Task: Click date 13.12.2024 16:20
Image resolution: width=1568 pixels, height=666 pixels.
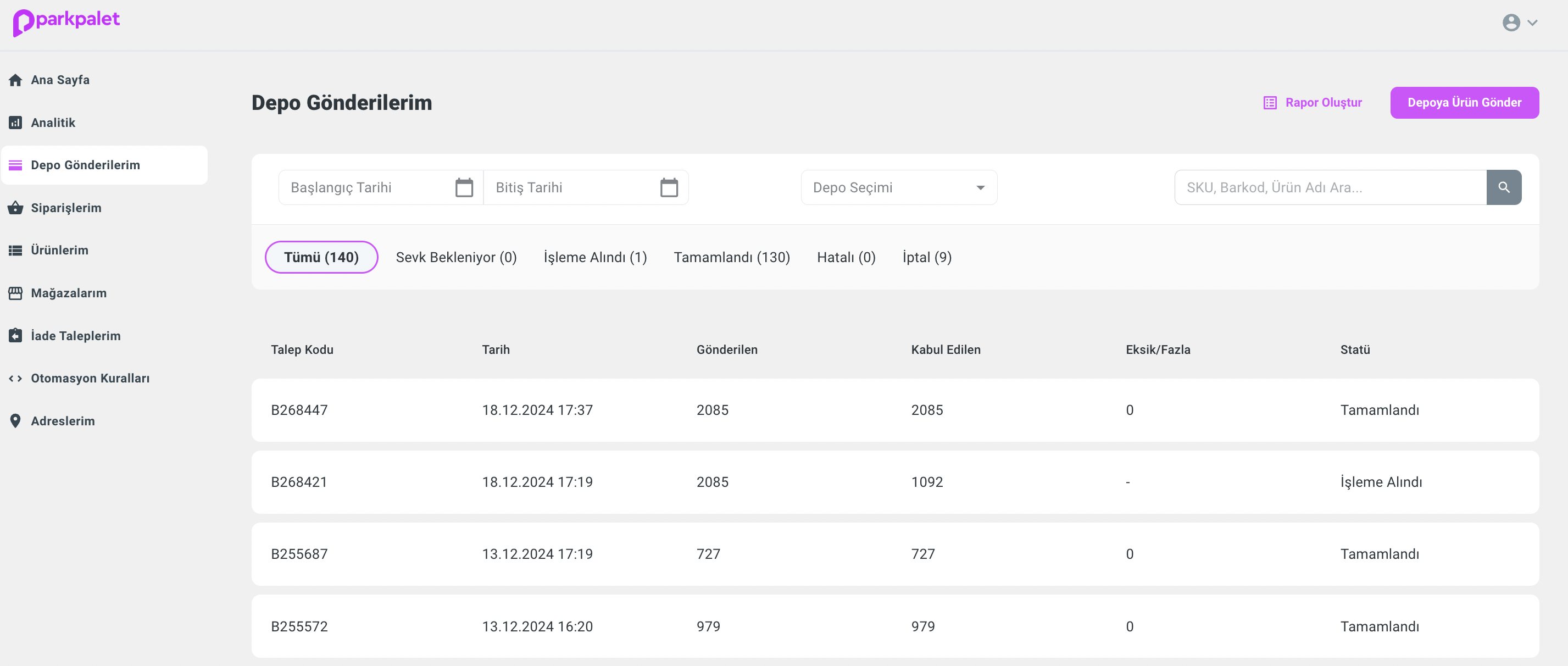Action: click(x=537, y=626)
